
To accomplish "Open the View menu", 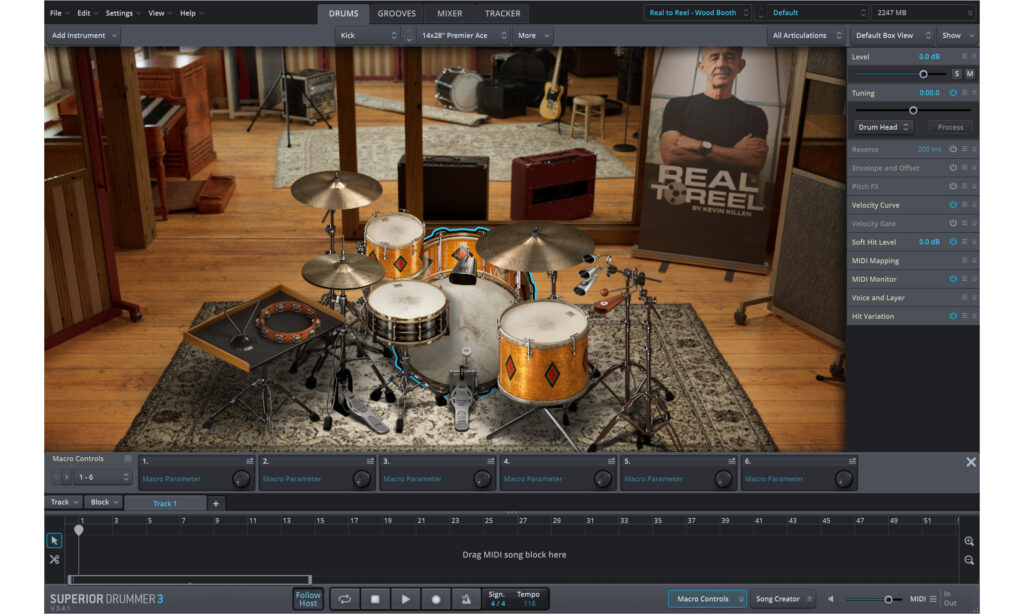I will tap(159, 13).
